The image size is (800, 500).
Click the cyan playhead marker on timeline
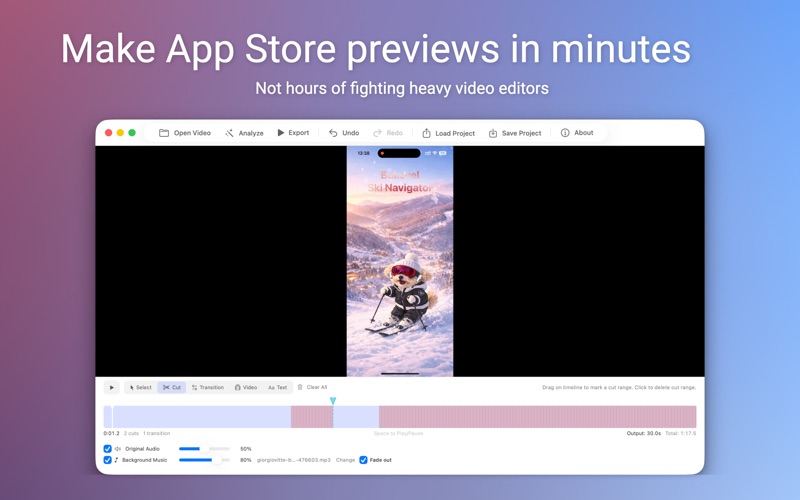click(333, 401)
